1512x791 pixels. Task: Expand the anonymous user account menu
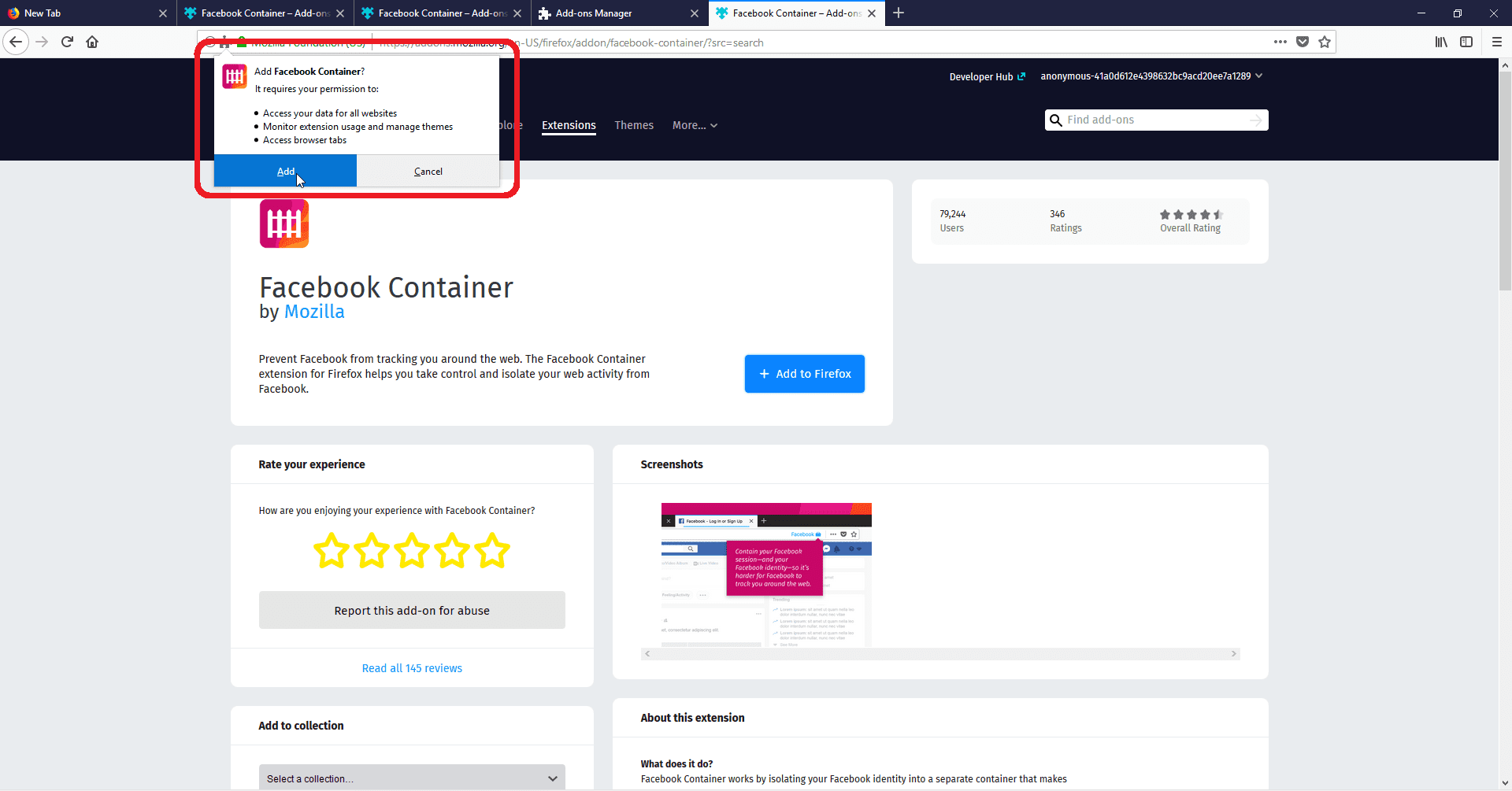click(x=1151, y=76)
